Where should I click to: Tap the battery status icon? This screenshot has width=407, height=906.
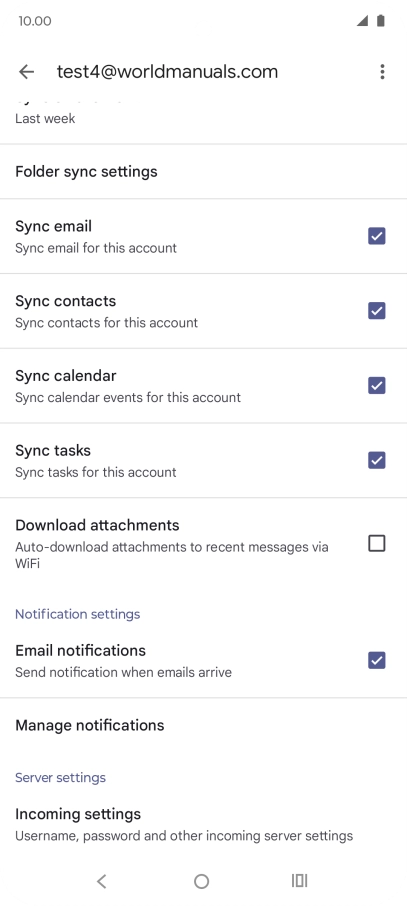pyautogui.click(x=380, y=21)
